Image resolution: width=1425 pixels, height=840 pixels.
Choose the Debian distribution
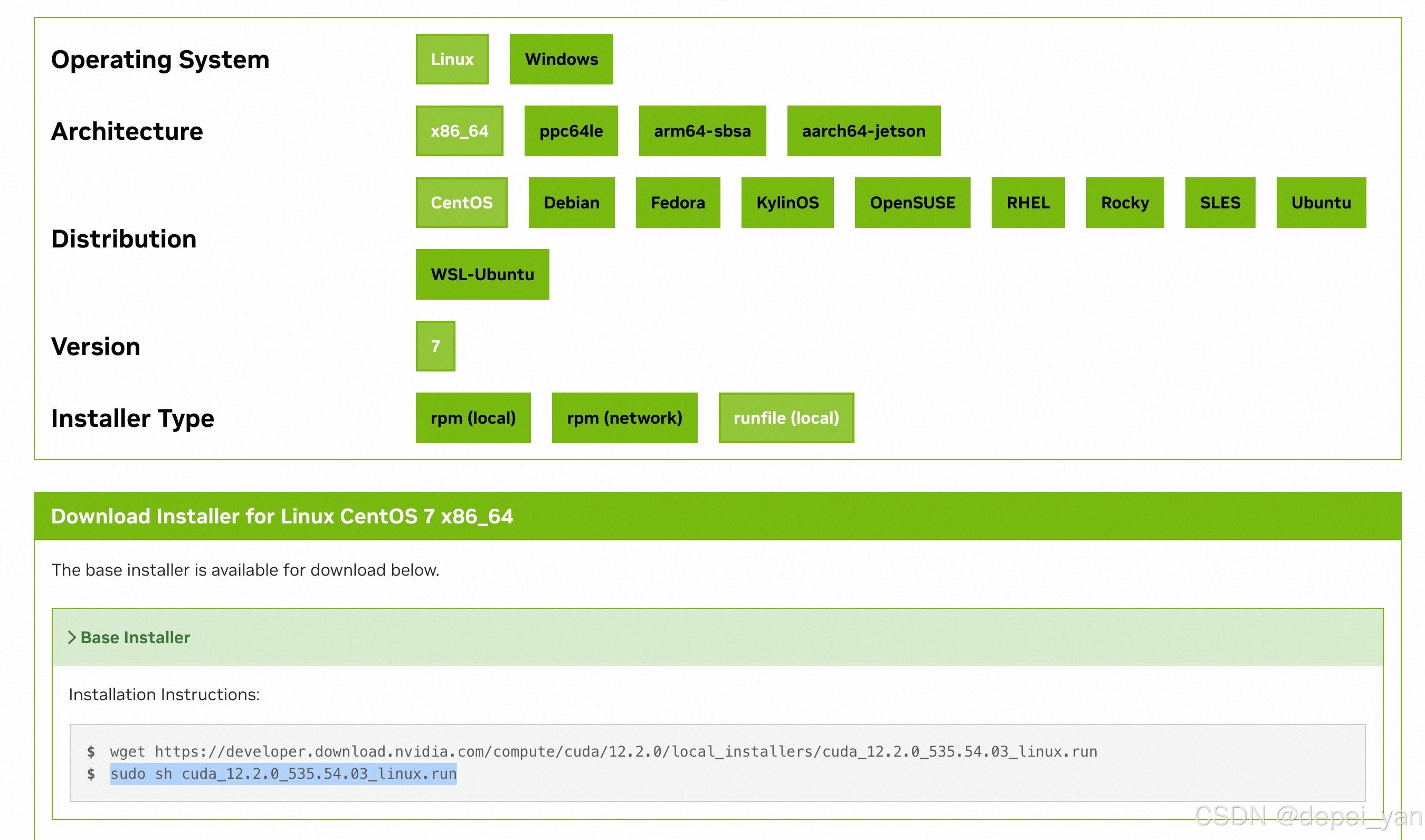(x=571, y=203)
